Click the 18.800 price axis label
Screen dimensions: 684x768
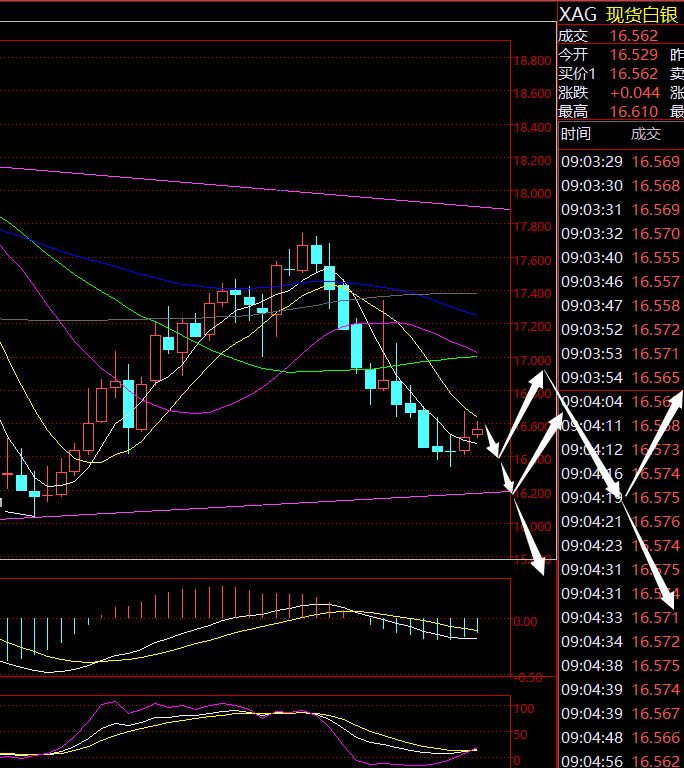pos(532,61)
